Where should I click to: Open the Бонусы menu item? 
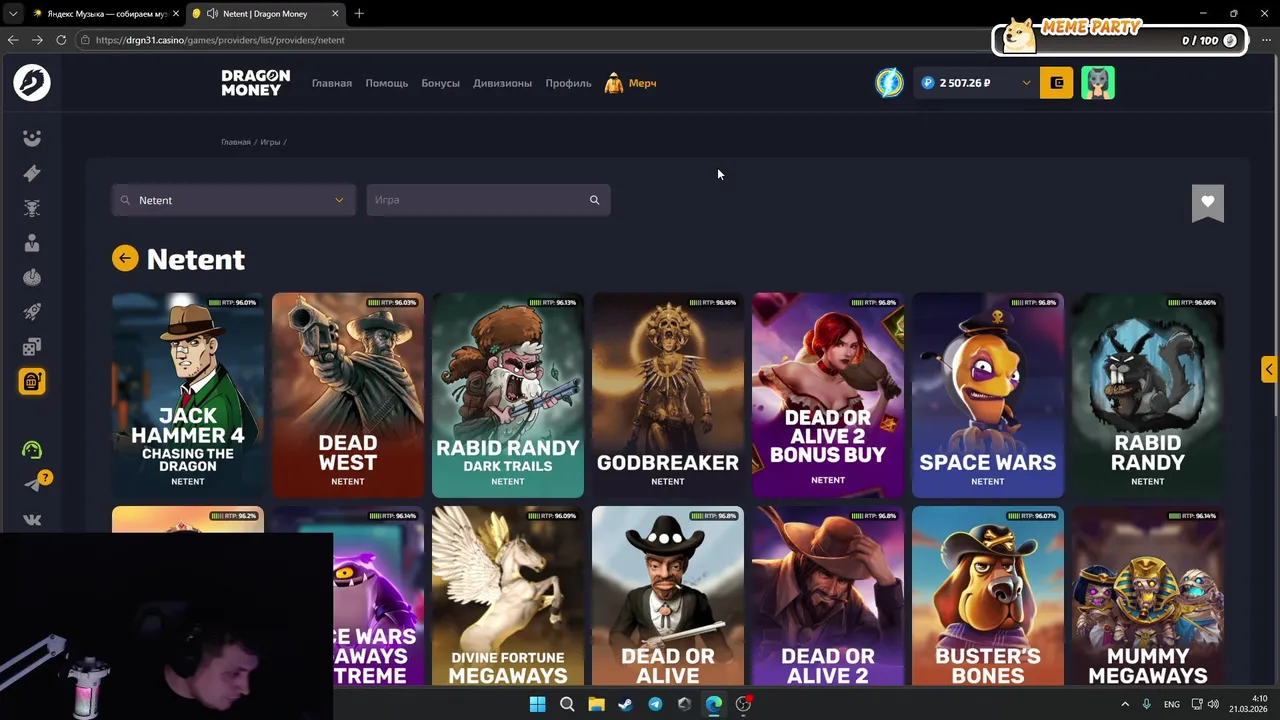coord(441,83)
